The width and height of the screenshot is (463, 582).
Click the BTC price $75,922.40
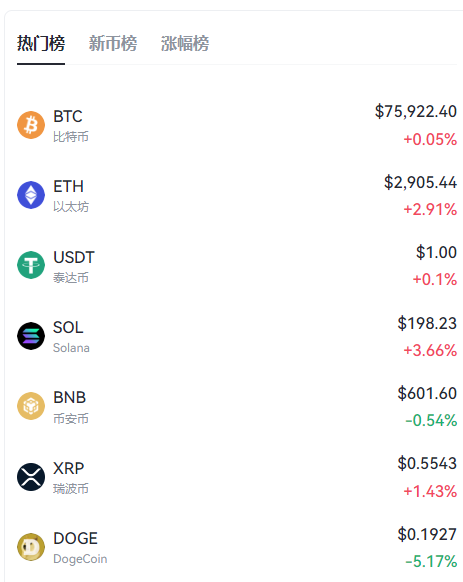pos(415,111)
